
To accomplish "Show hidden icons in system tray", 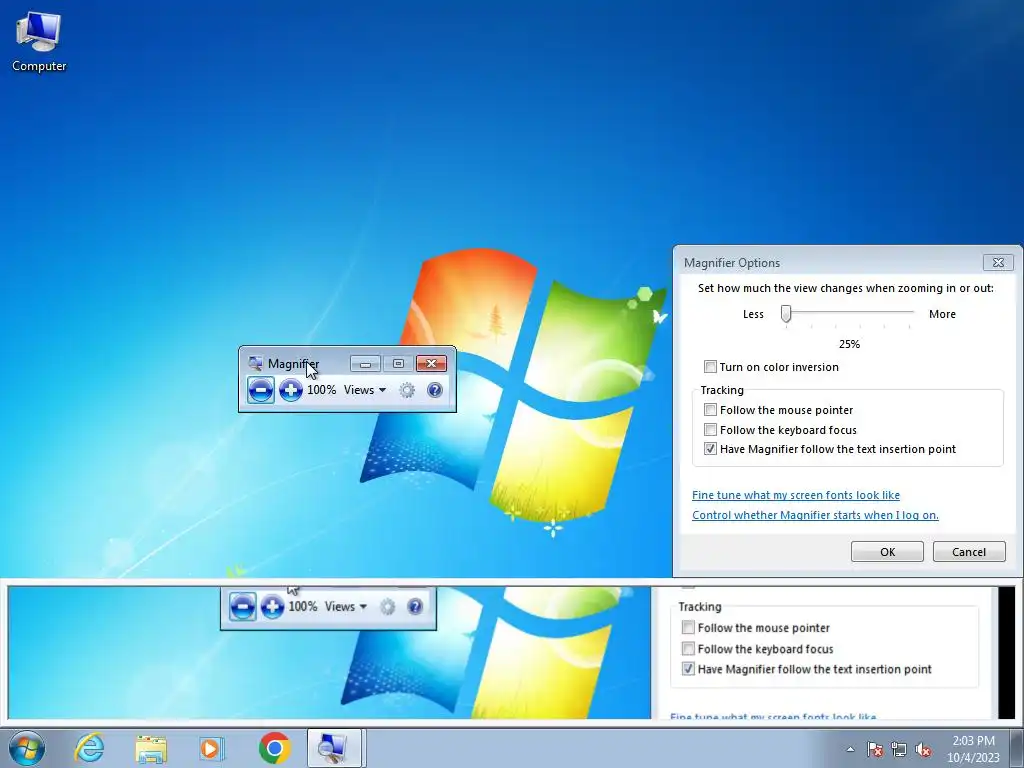I will point(850,749).
